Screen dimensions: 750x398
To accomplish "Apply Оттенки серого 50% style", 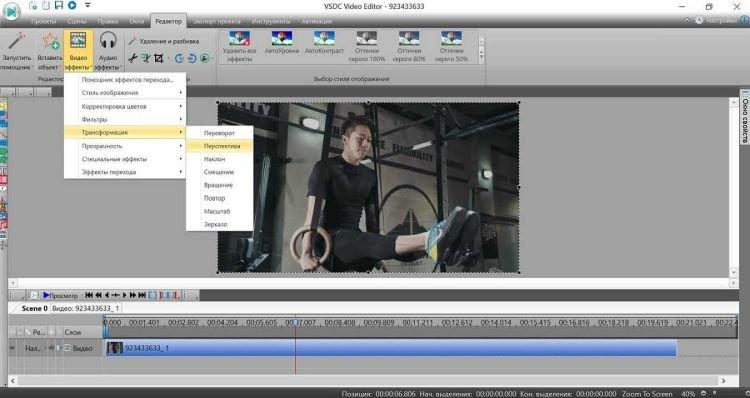I will [x=452, y=46].
